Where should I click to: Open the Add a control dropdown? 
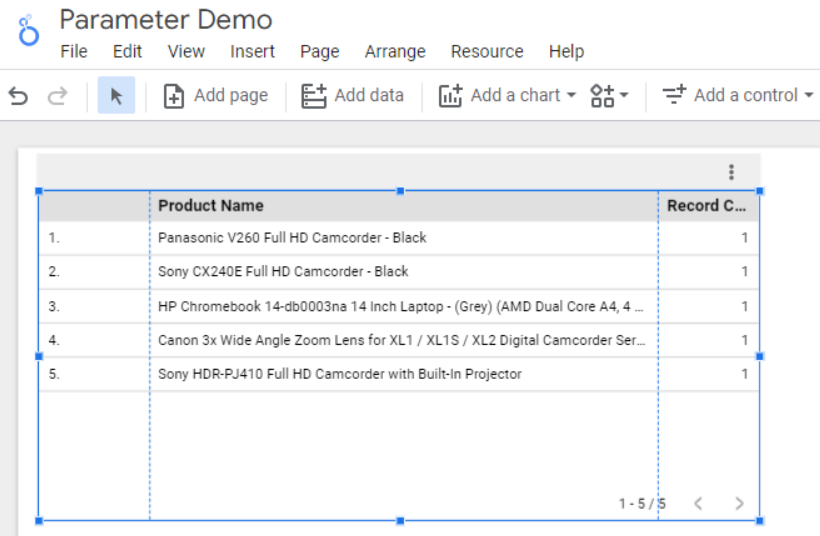[737, 96]
